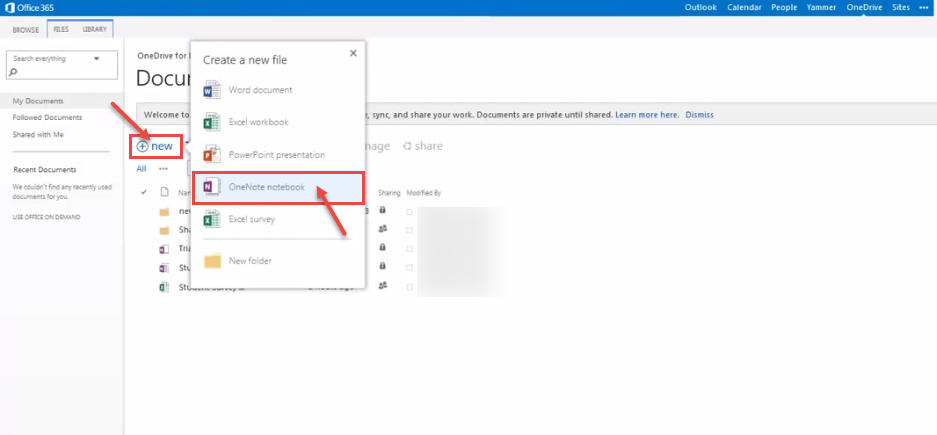The image size is (937, 435).
Task: Open People from the top bar
Action: coord(784,8)
